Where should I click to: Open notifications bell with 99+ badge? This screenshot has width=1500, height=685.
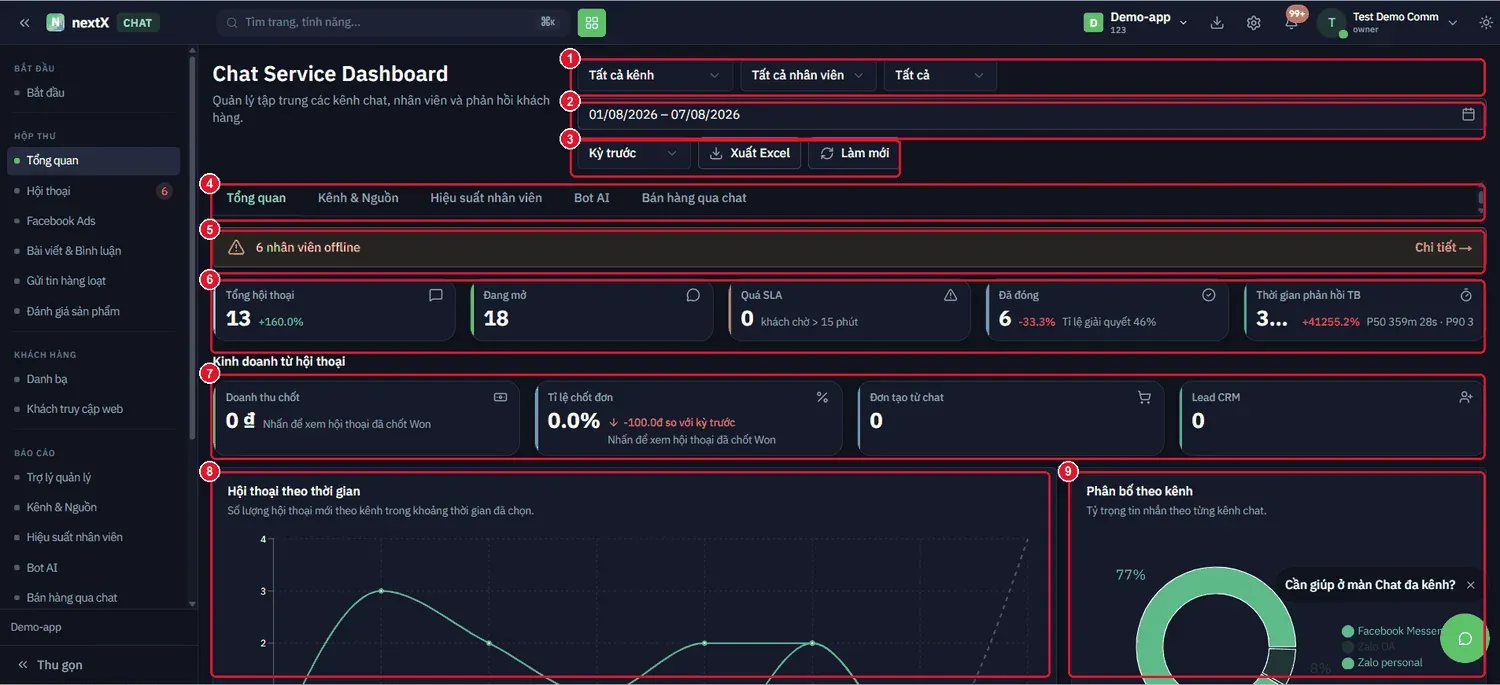(1291, 21)
